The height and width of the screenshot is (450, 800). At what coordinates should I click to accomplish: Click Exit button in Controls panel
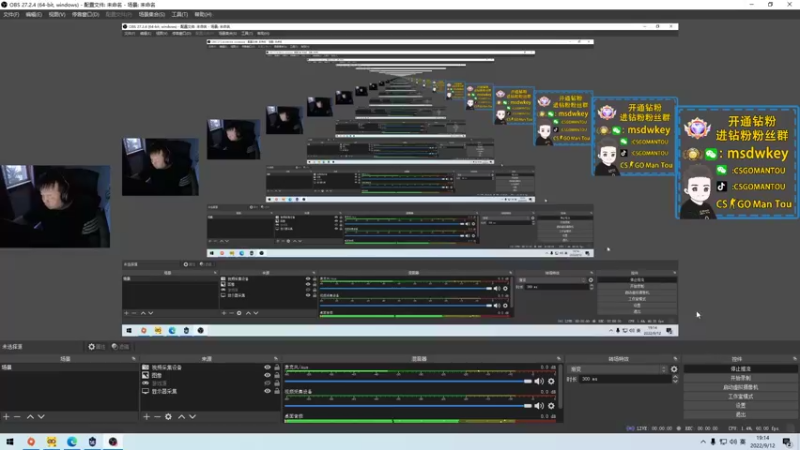[740, 415]
